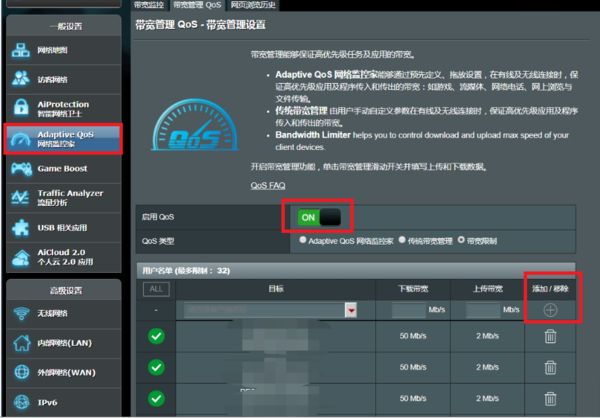
Task: Open the AiCloud 2.0 cloud icon
Action: [x=21, y=257]
